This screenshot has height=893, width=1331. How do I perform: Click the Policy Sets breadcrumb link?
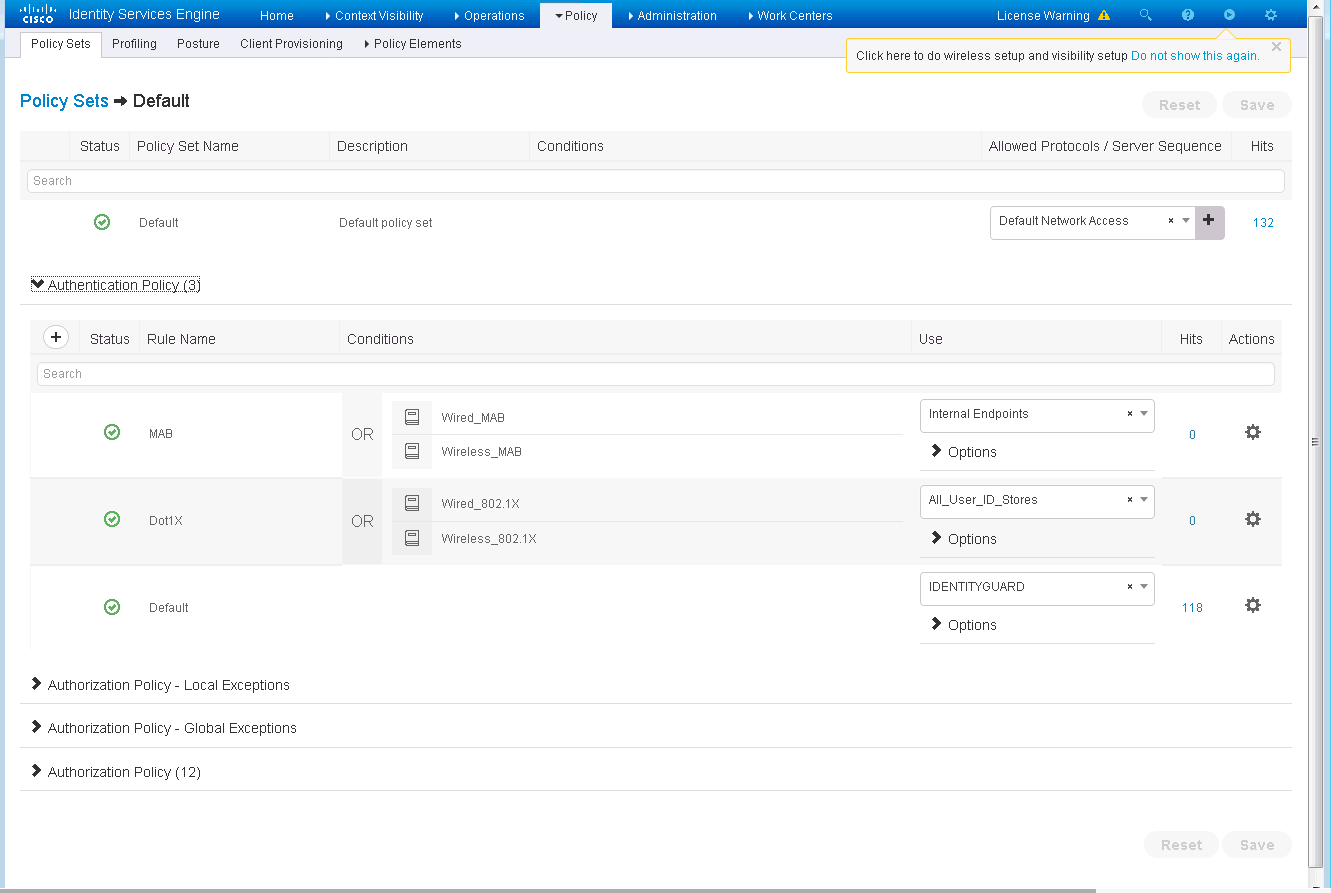(x=64, y=101)
